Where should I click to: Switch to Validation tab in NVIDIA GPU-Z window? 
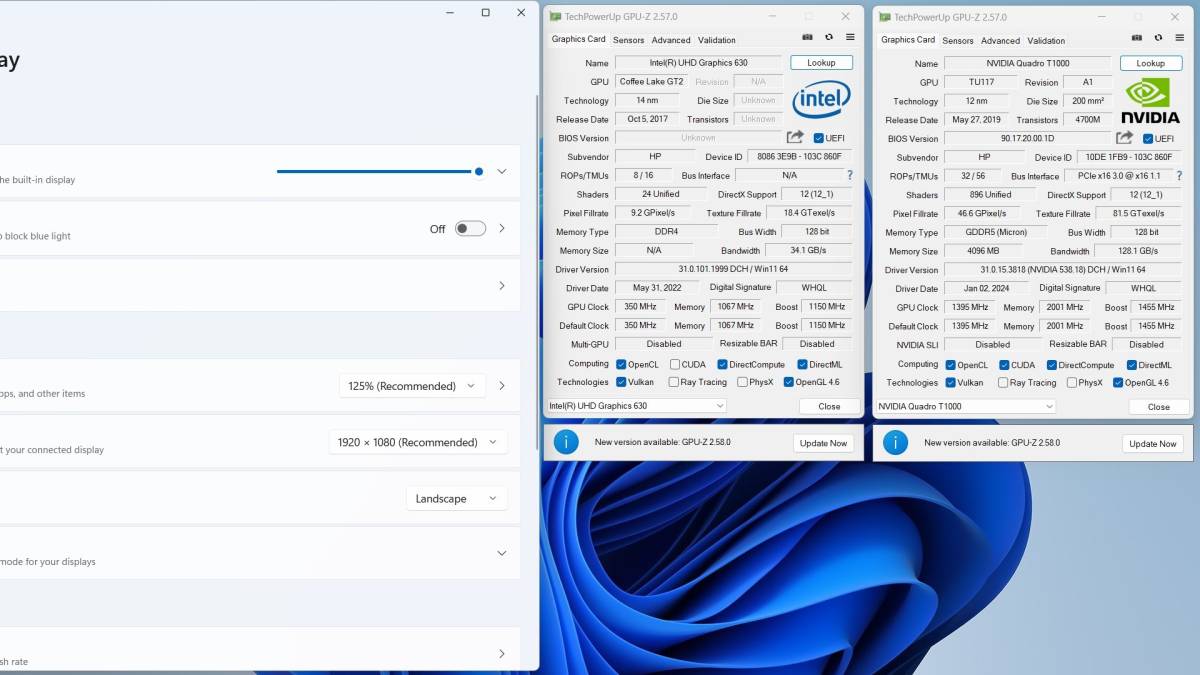pyautogui.click(x=1046, y=40)
